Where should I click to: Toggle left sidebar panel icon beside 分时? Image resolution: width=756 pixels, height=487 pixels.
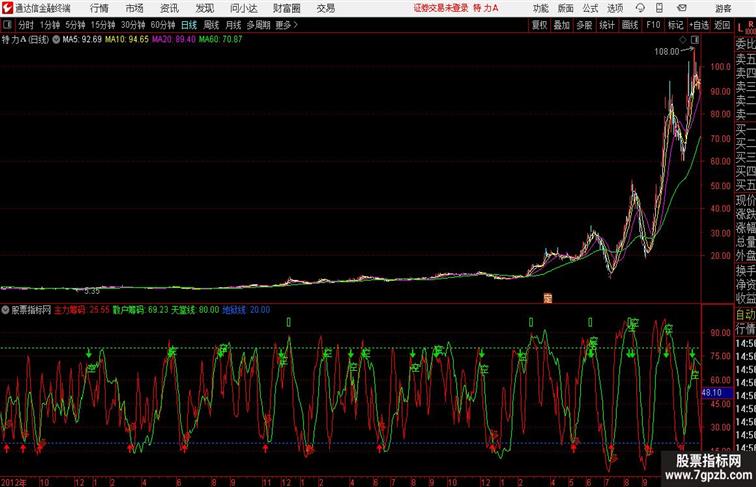pos(7,25)
